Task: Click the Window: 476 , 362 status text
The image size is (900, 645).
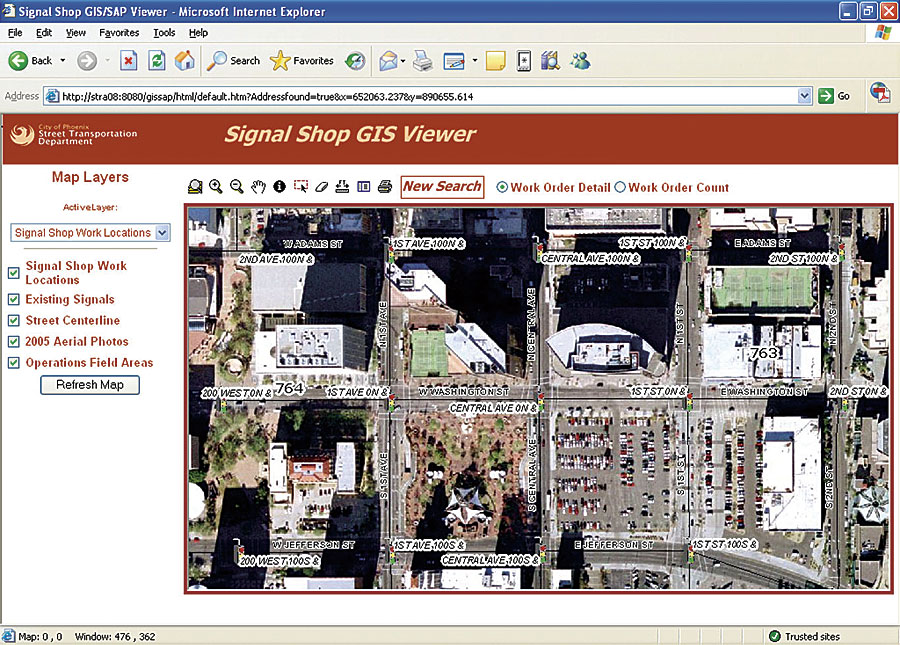Action: pyautogui.click(x=115, y=636)
